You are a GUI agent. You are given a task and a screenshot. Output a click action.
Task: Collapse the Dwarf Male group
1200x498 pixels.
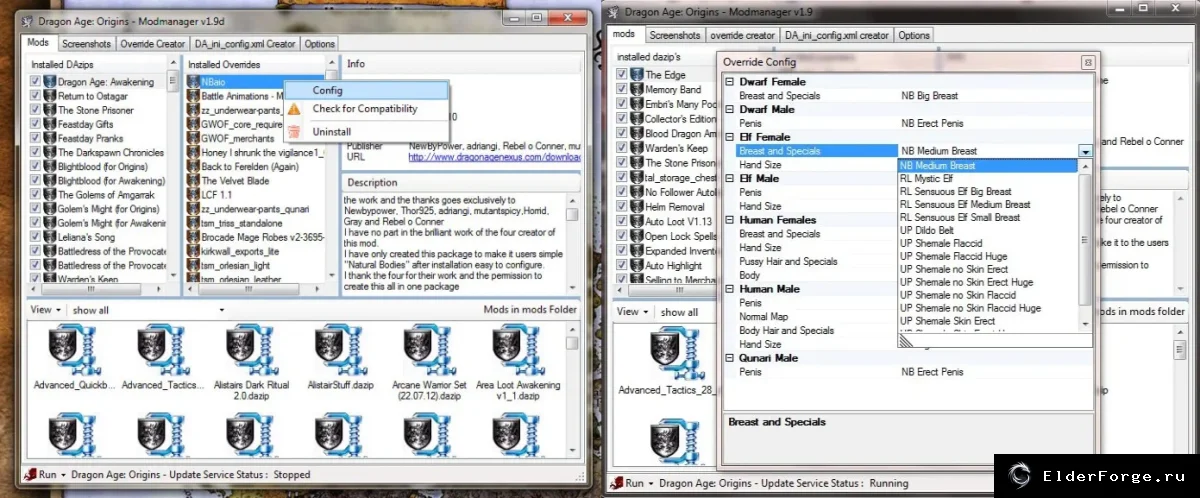pos(729,109)
